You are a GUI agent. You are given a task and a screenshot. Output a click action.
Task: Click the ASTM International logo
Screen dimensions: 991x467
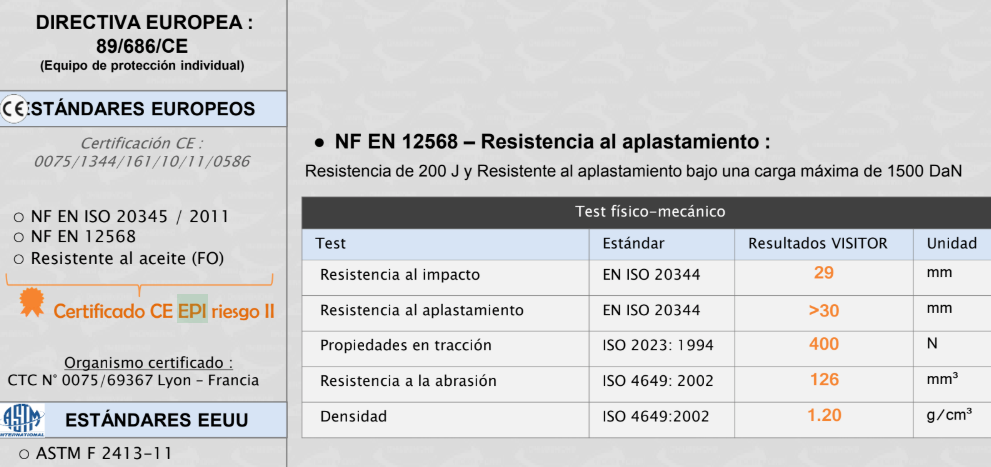tap(23, 420)
